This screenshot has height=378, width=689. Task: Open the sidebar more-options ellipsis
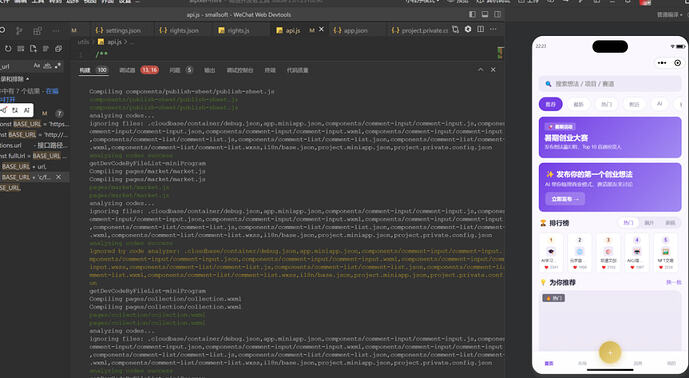56,31
